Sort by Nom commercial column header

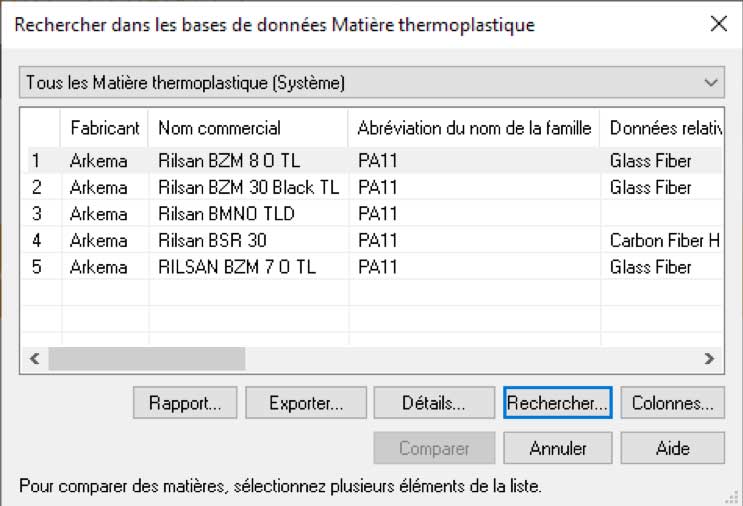pos(247,128)
